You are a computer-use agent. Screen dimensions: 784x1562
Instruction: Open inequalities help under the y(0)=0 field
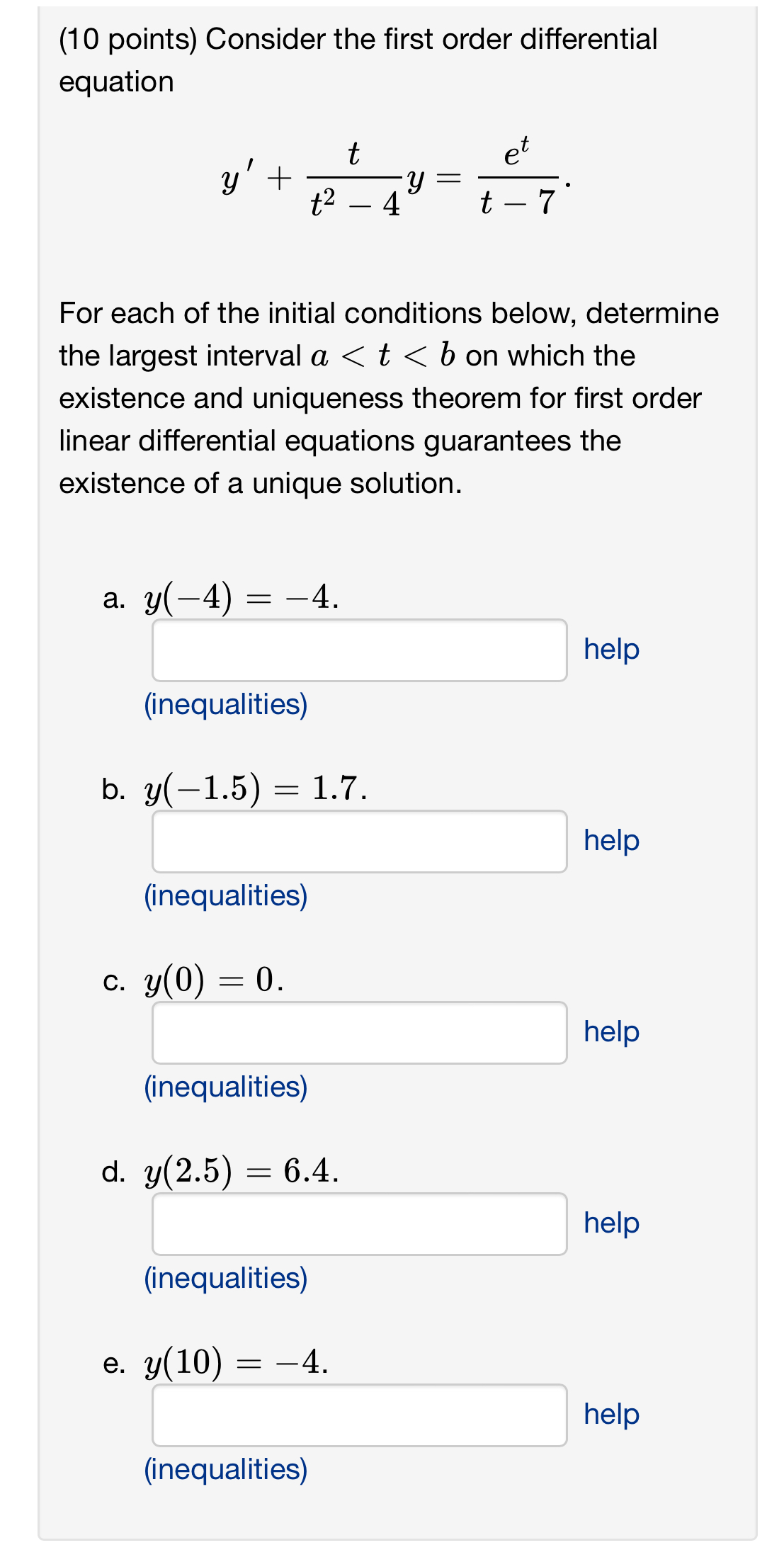pyautogui.click(x=225, y=1089)
